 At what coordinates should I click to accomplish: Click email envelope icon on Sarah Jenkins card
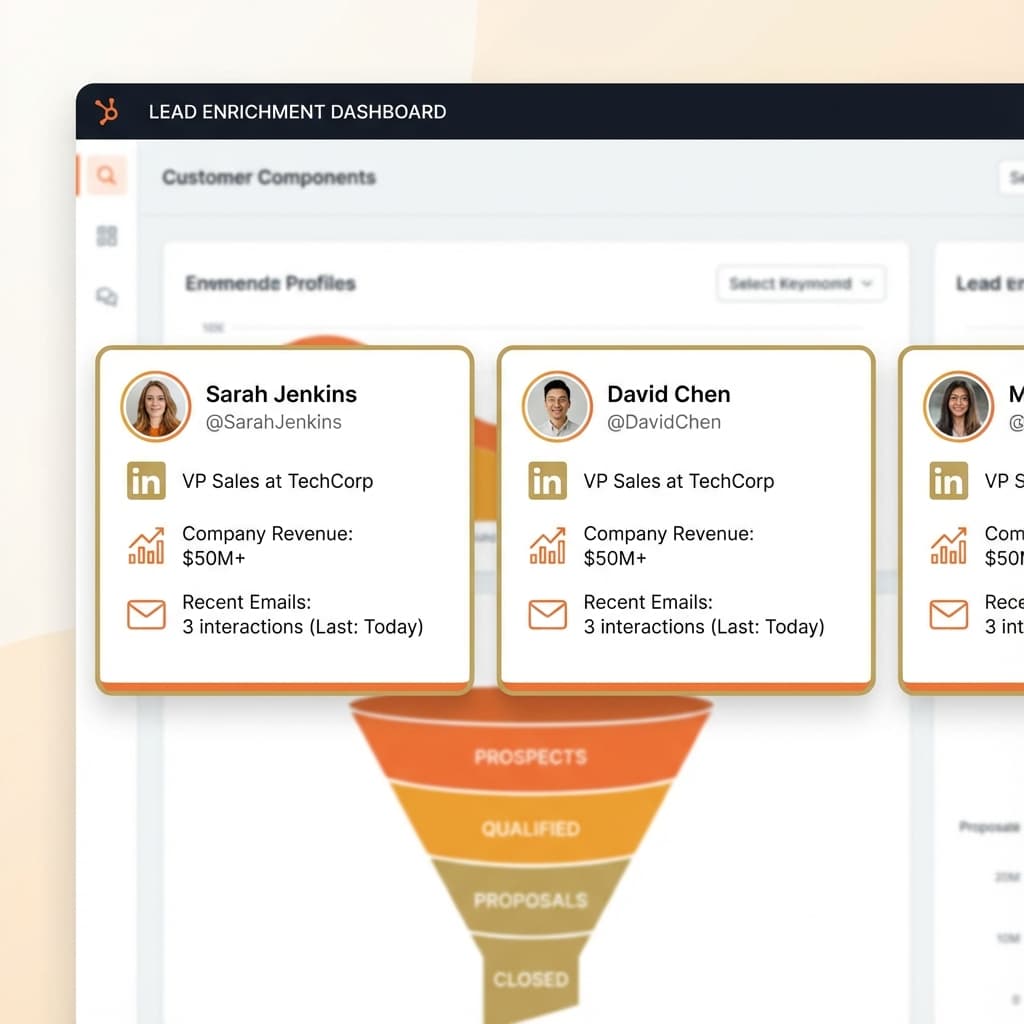coord(147,614)
